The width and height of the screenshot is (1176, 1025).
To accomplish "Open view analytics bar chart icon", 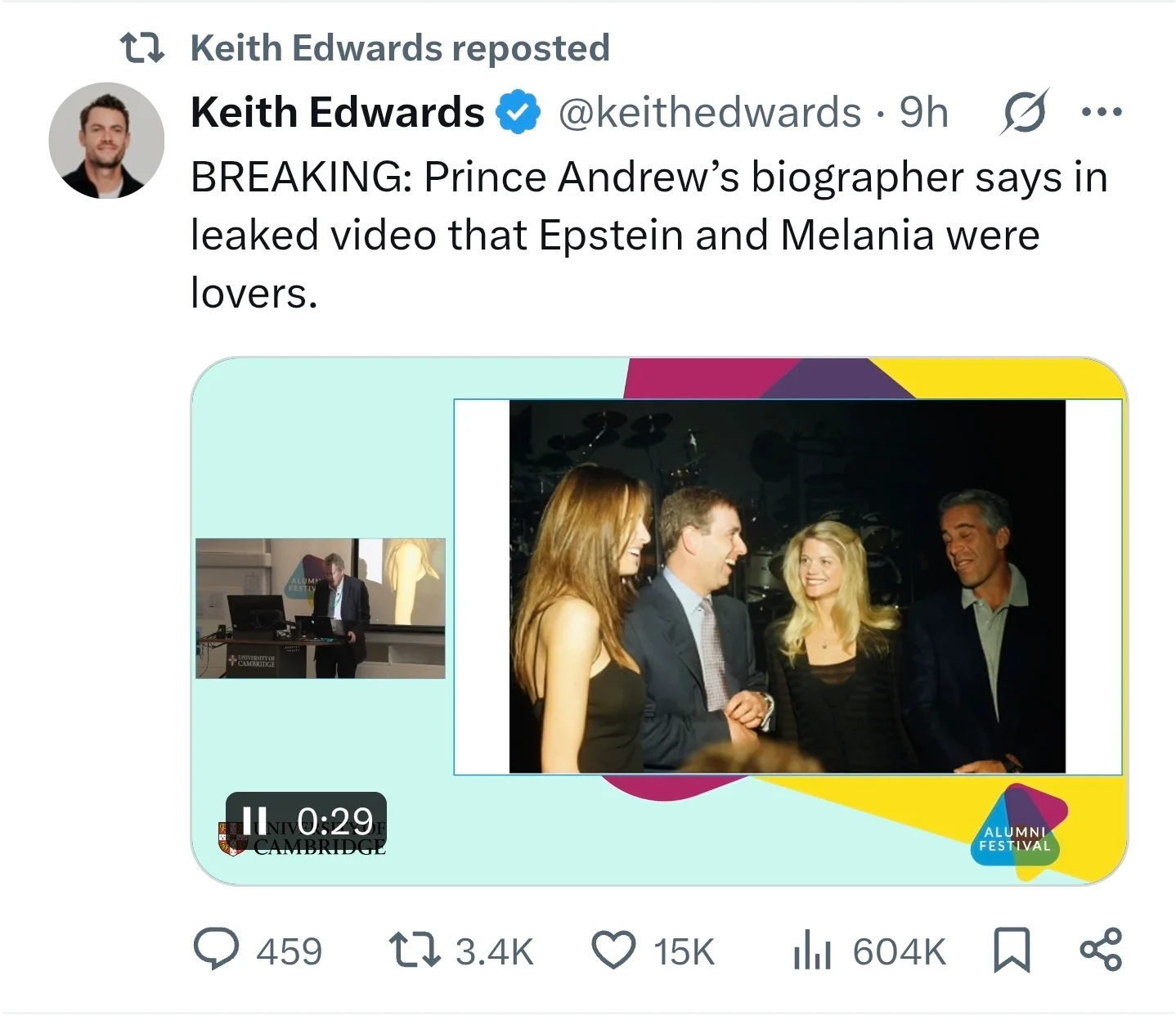I will point(812,950).
